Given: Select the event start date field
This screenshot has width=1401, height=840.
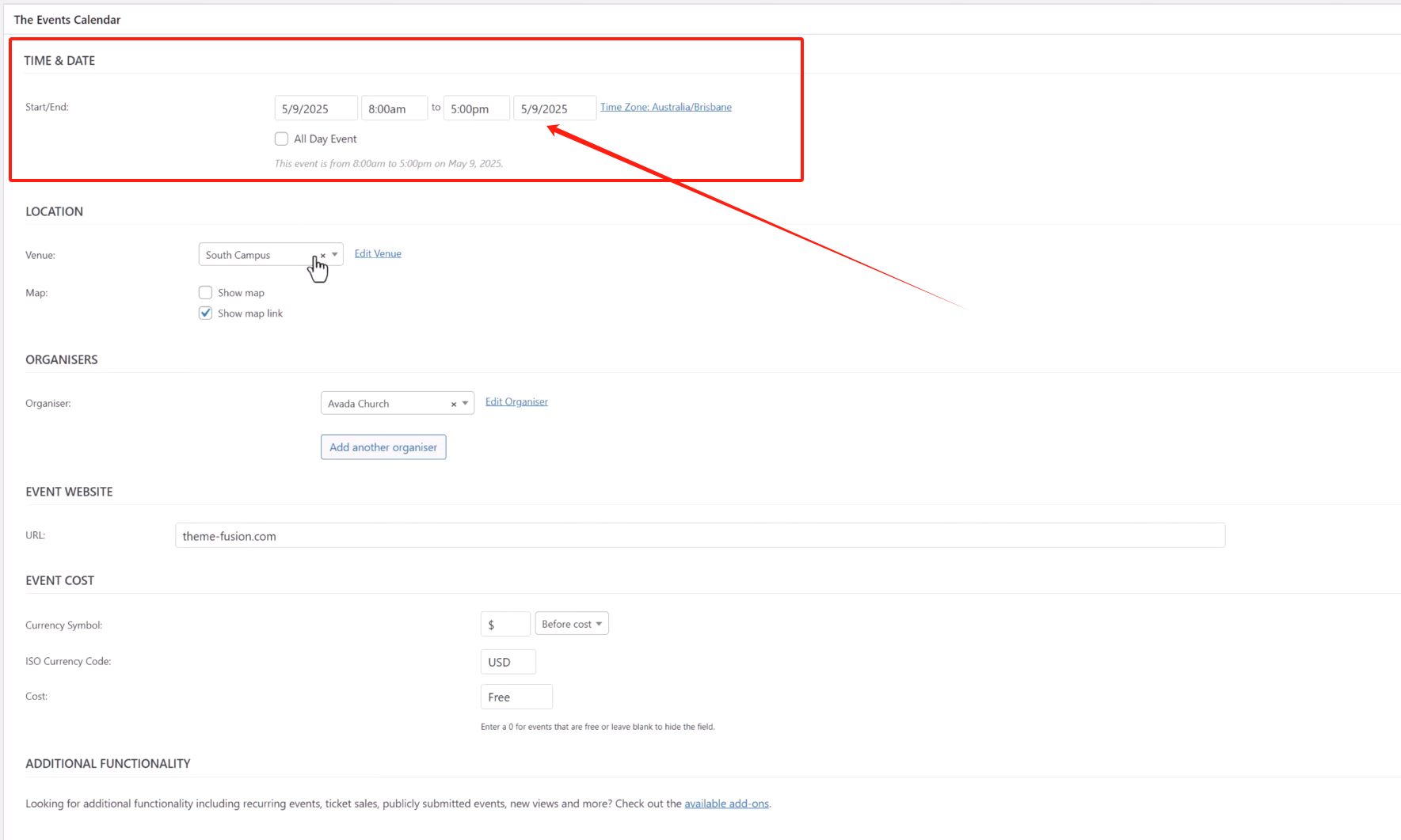Looking at the screenshot, I should (316, 108).
